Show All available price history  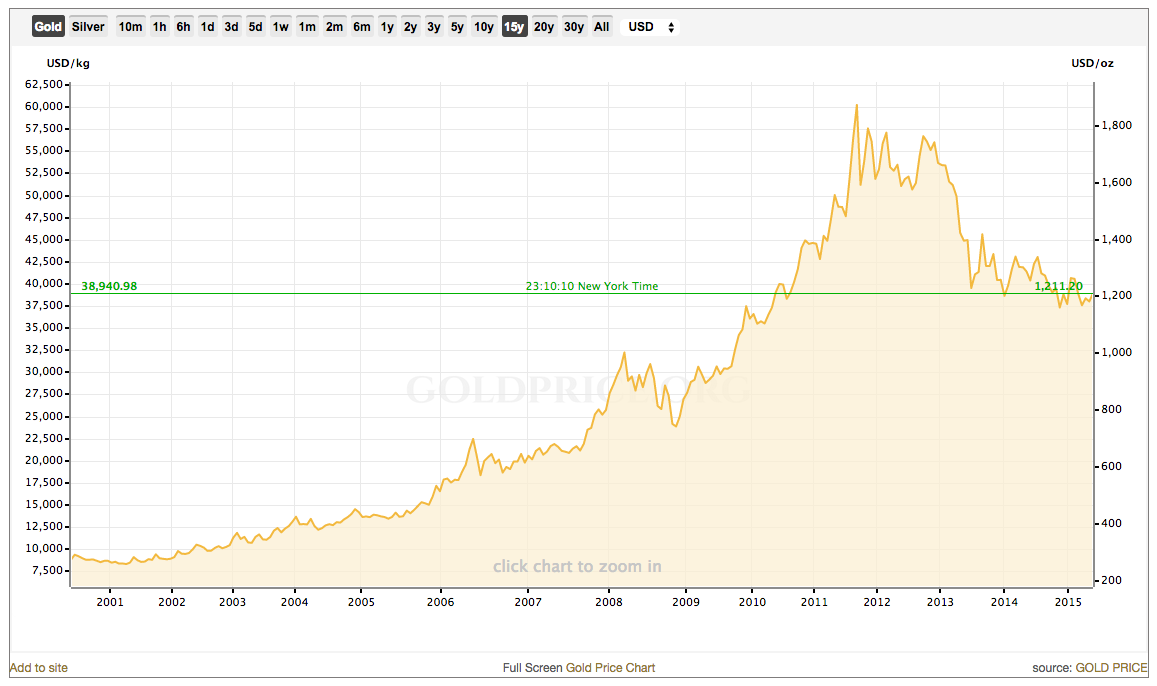point(601,27)
